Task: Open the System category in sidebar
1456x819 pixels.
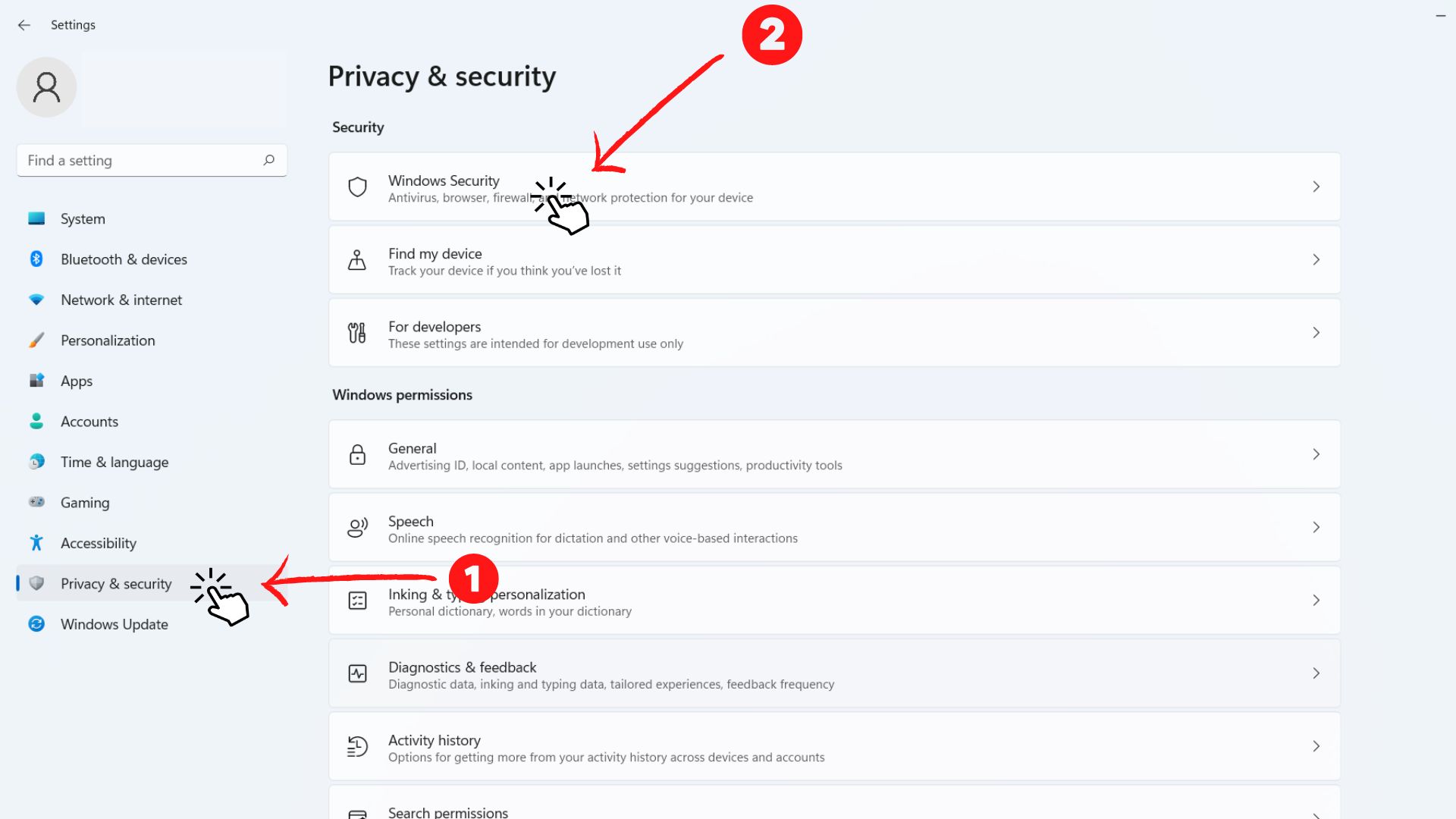Action: 83,219
